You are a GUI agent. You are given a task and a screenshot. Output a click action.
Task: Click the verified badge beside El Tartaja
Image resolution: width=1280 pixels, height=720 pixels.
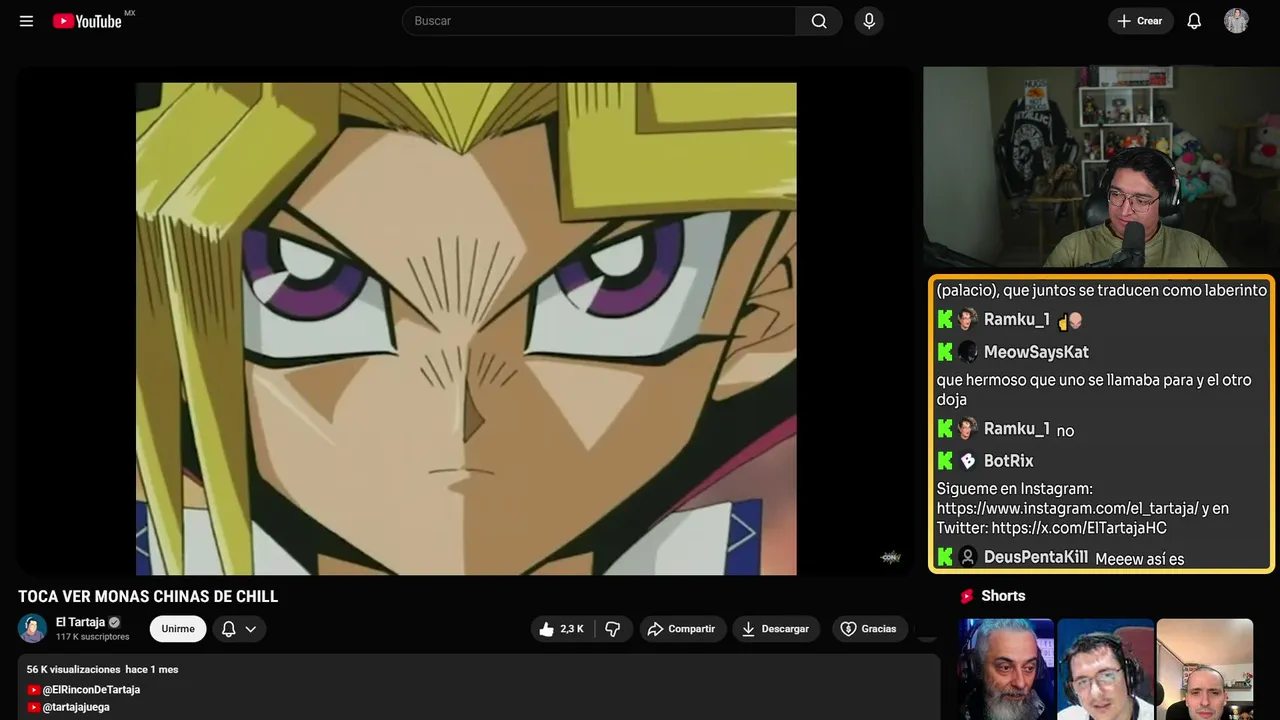point(114,622)
